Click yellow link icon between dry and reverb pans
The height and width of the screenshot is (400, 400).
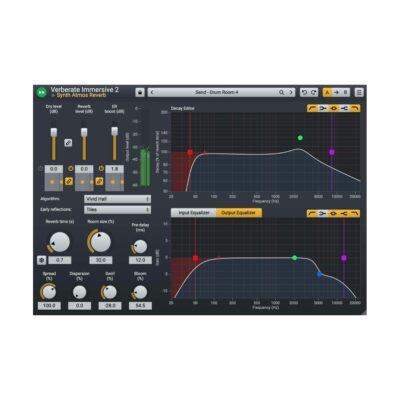[x=69, y=181]
